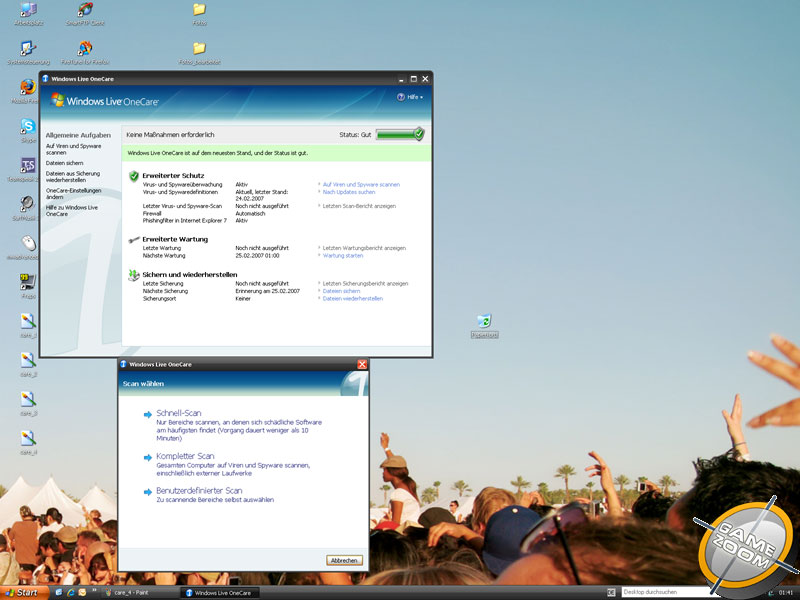The width and height of the screenshot is (800, 600).
Task: Click the 'Keine Maßnahmen erforderlich' status text
Action: pos(170,135)
